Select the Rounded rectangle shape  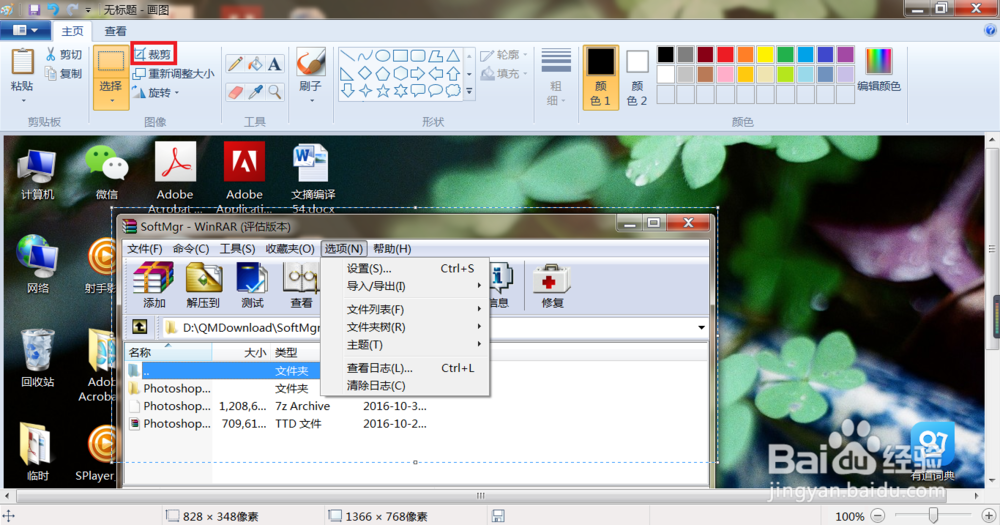point(418,55)
